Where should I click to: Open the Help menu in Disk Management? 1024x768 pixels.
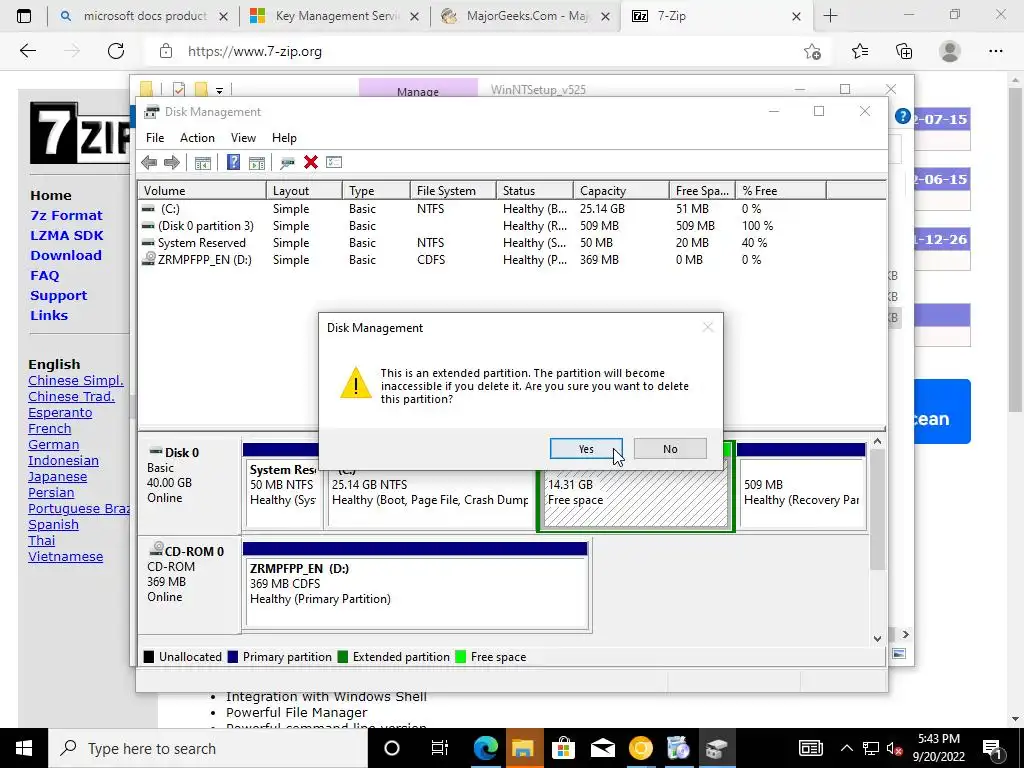pyautogui.click(x=284, y=138)
